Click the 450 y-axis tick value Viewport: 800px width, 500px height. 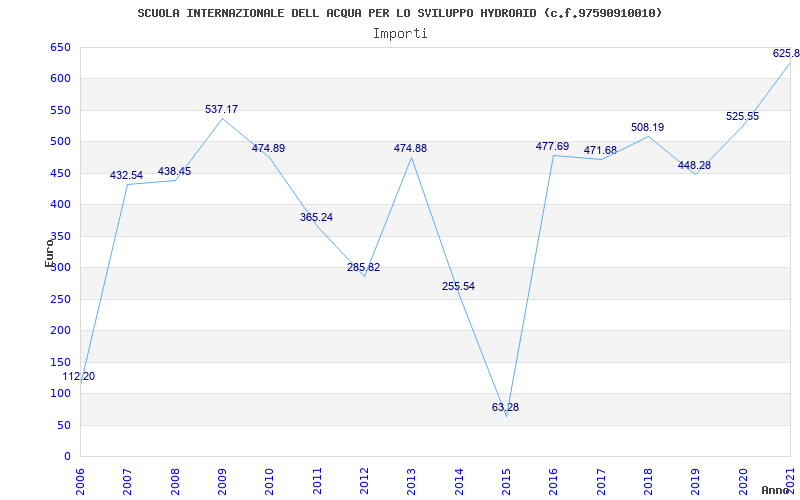[60, 173]
